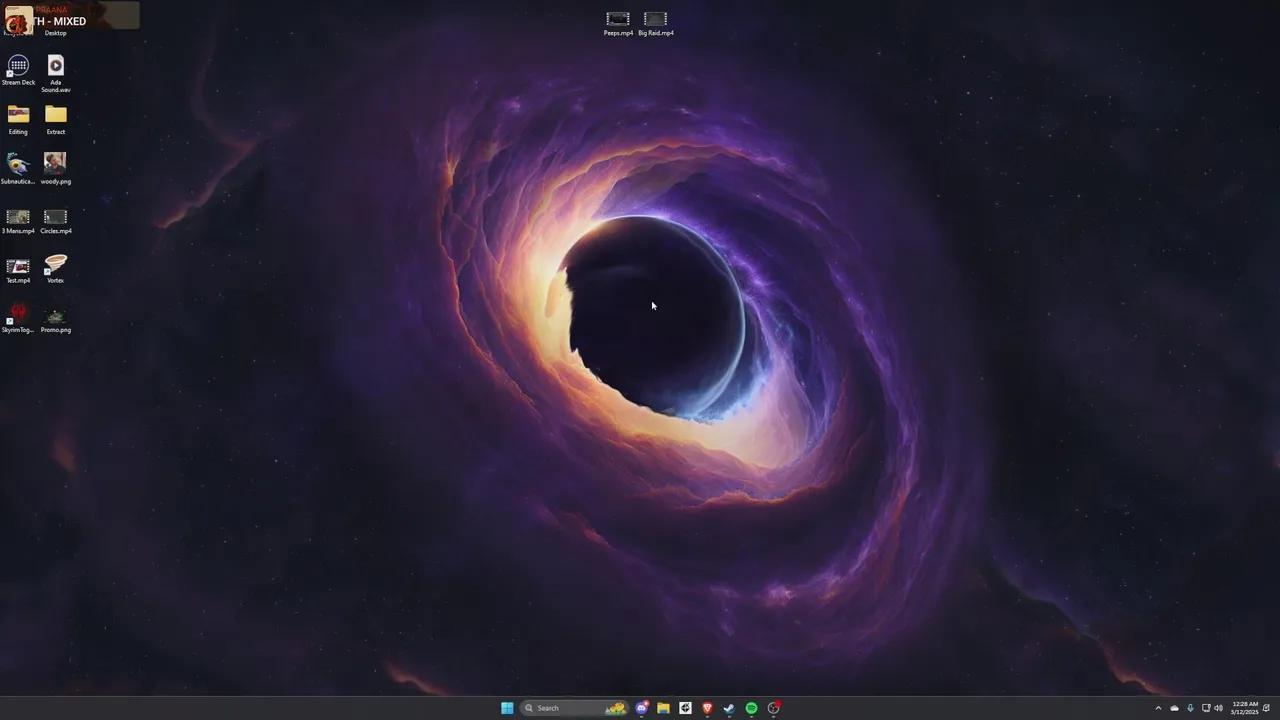Select the Vortex mod manager shortcut
This screenshot has height=720, width=1280.
[56, 264]
